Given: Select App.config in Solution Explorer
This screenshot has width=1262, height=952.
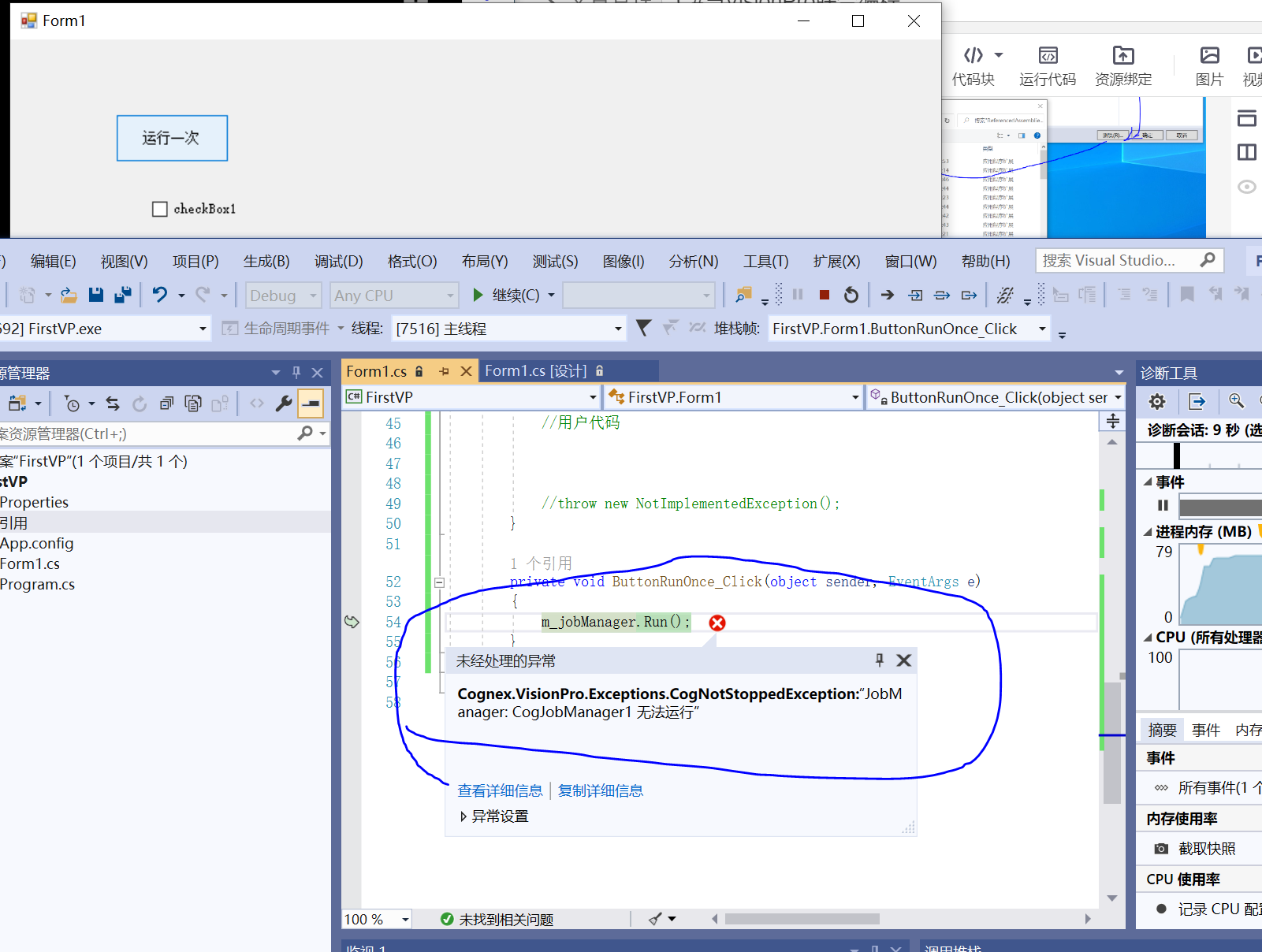Looking at the screenshot, I should coord(37,543).
